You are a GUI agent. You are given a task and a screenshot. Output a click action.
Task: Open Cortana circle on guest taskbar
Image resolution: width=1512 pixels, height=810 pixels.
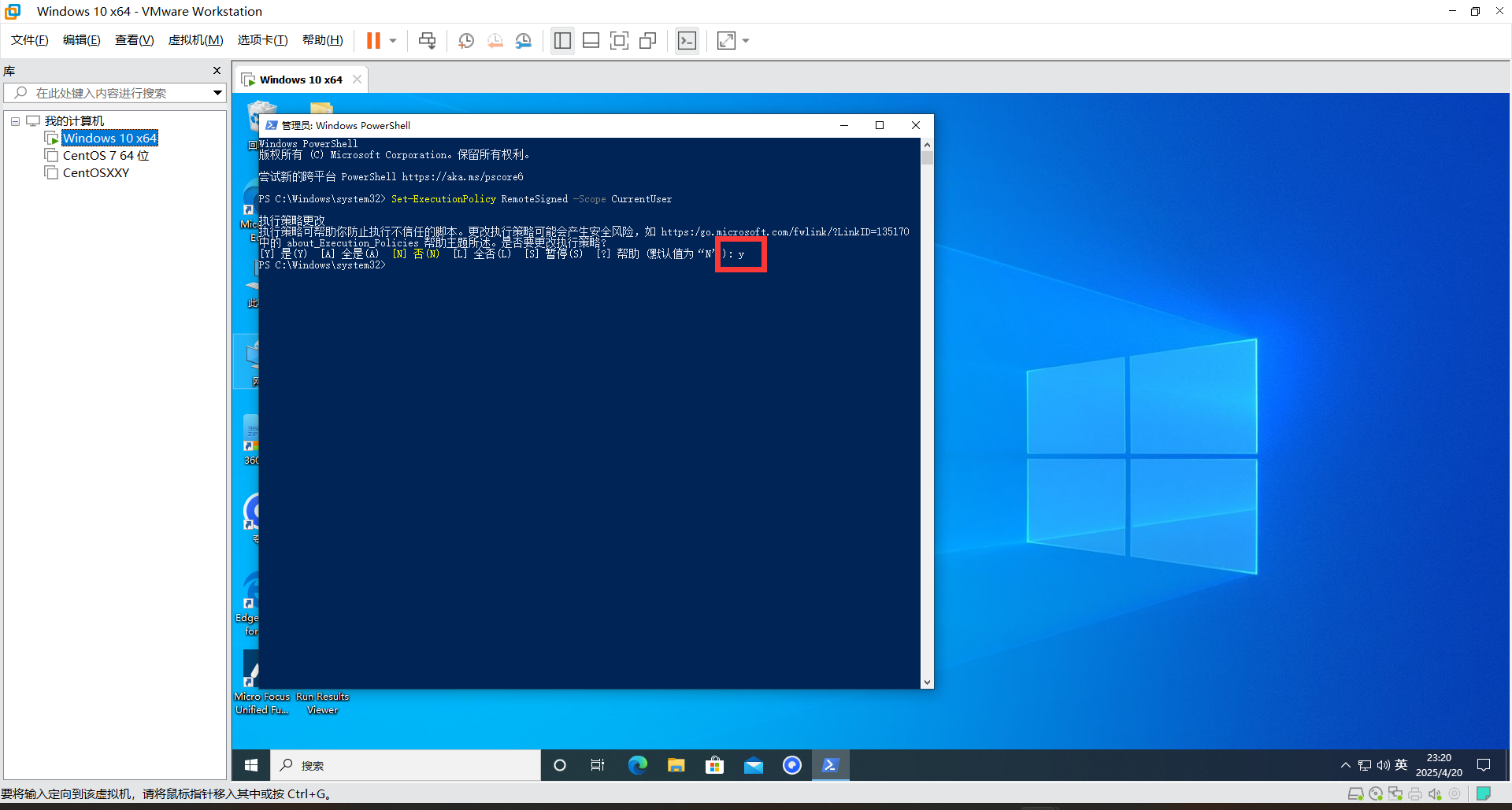(x=560, y=765)
